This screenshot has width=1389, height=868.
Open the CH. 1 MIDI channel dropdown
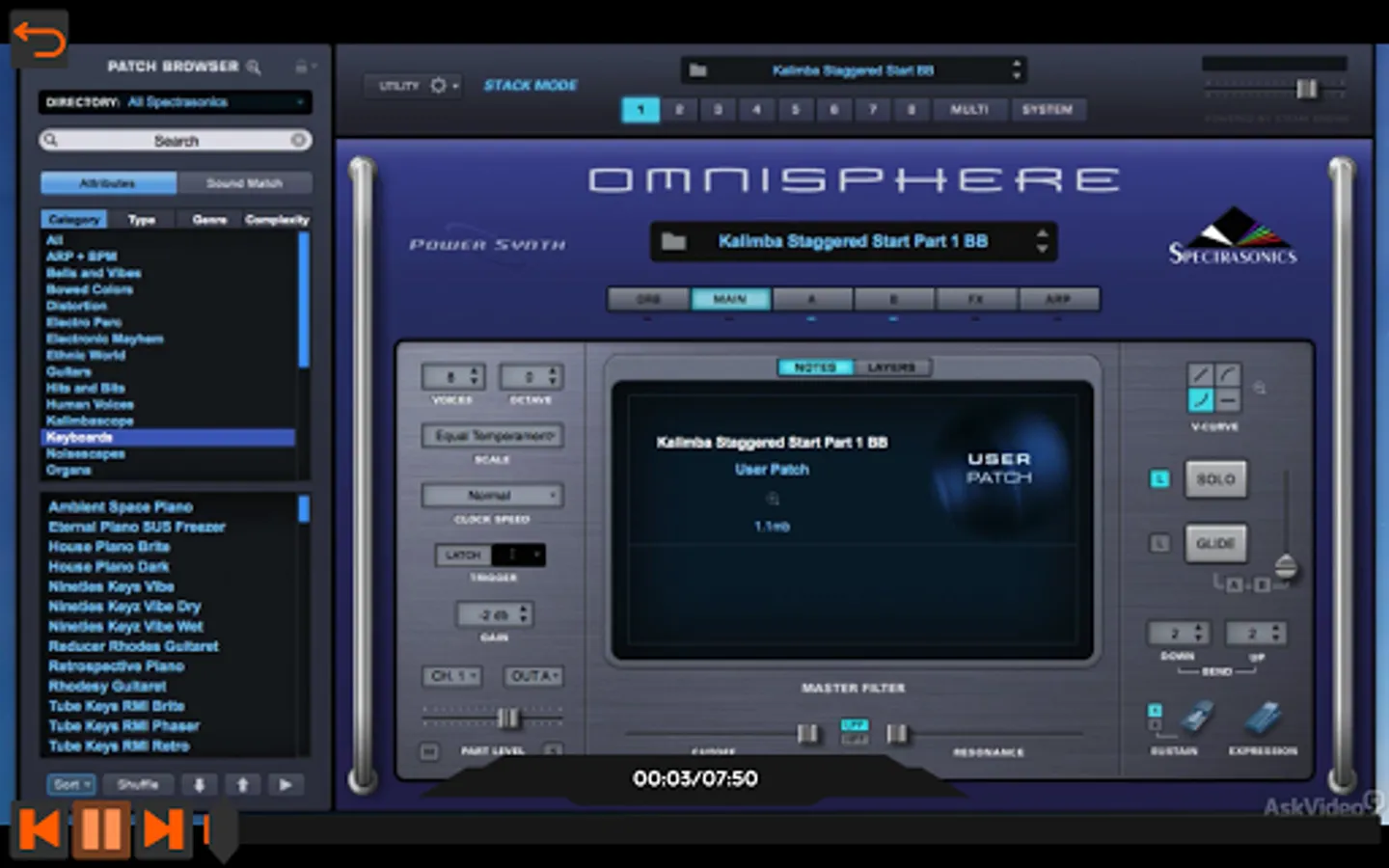click(x=451, y=676)
